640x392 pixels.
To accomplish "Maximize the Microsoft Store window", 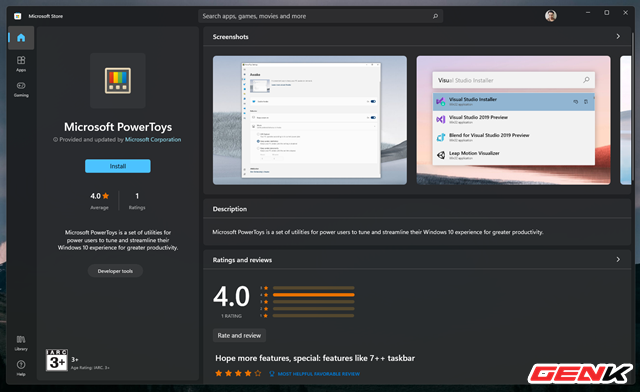I will pyautogui.click(x=607, y=13).
